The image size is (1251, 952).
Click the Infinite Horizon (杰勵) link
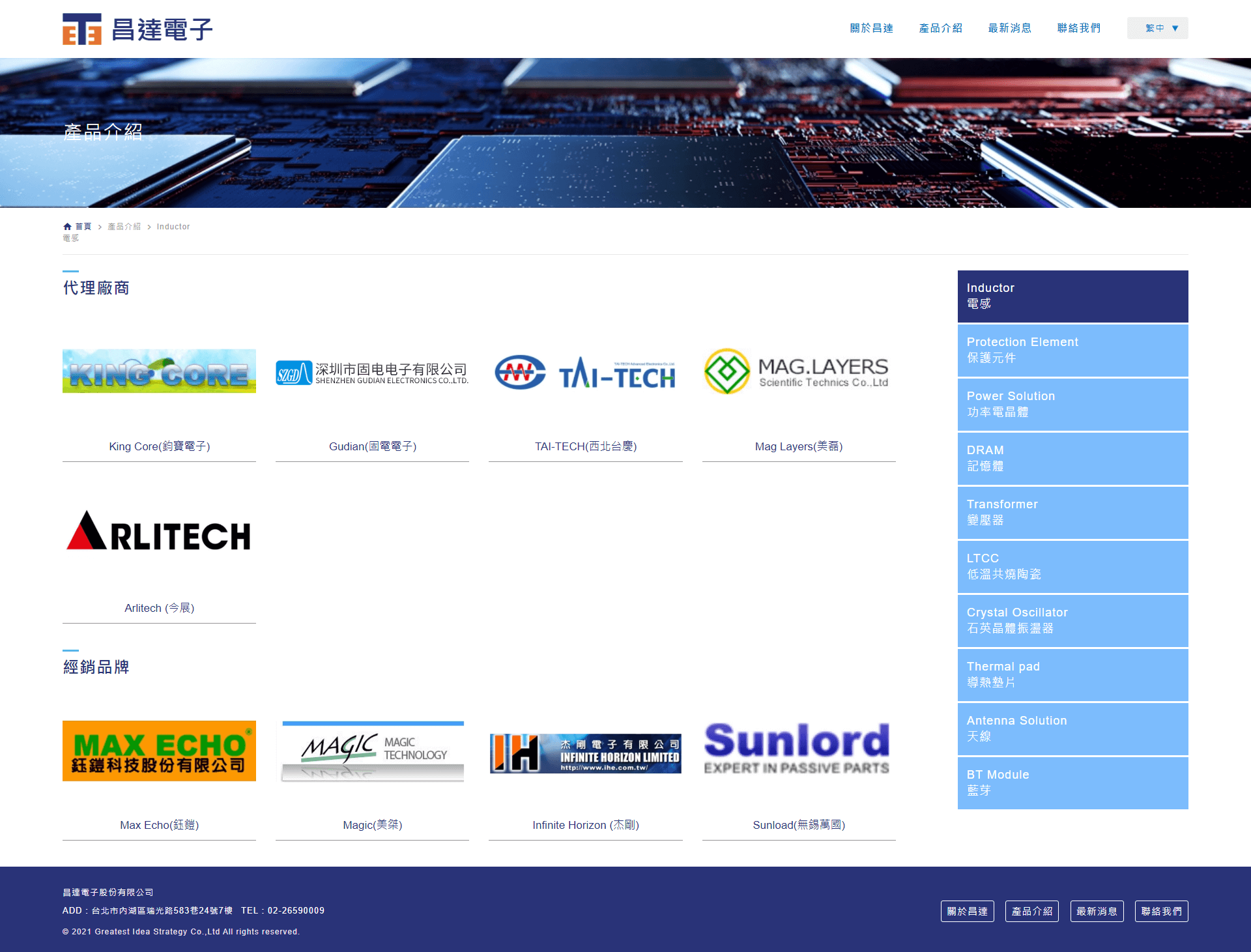click(584, 825)
